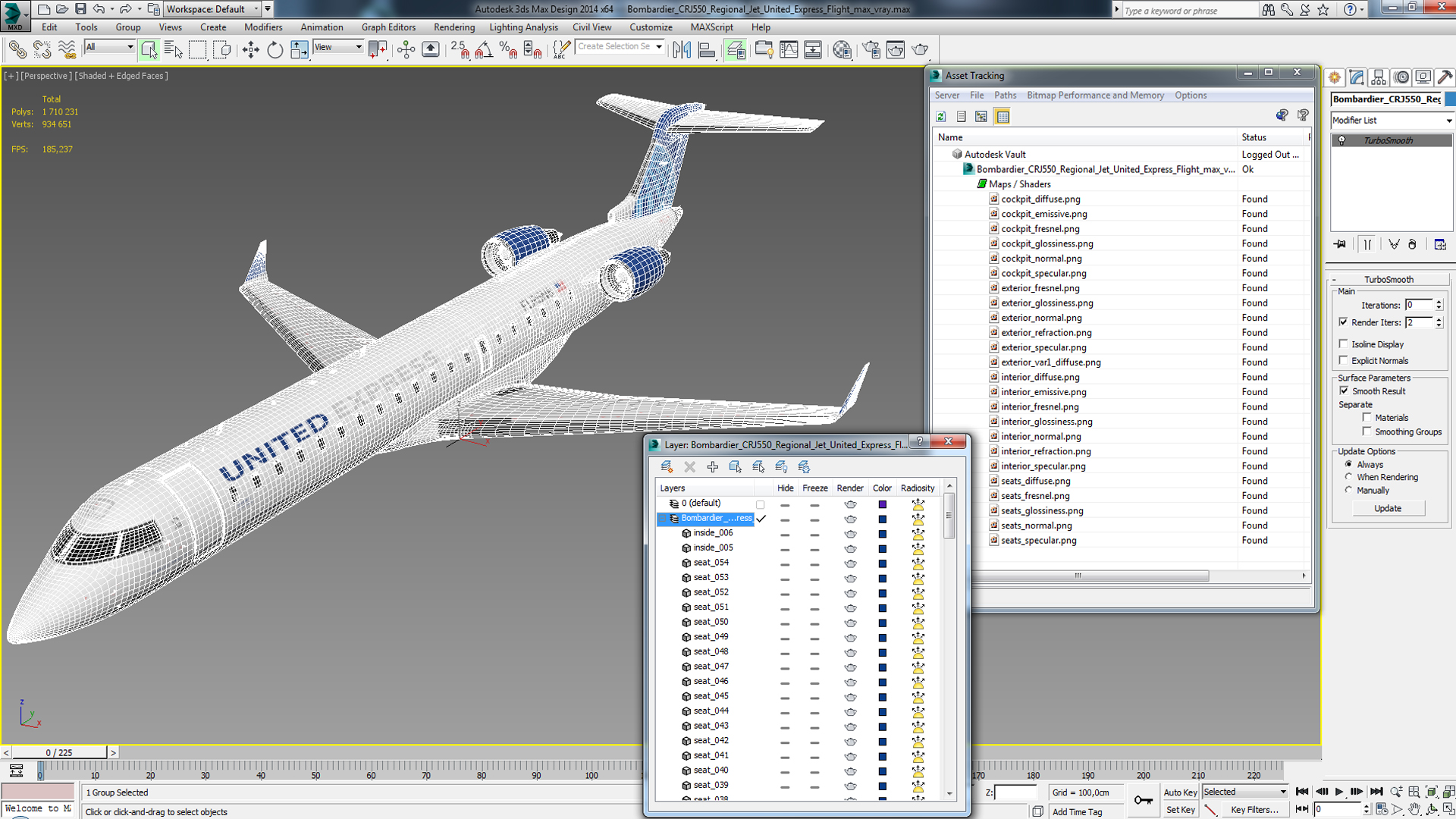Activate the Select Object tool
This screenshot has width=1456, height=819.
tap(149, 50)
